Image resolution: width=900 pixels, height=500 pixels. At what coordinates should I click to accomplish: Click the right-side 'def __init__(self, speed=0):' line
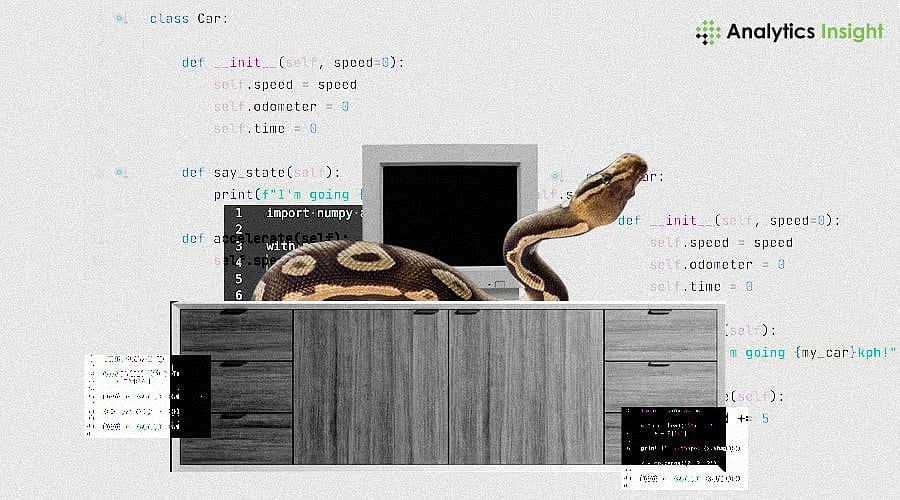(729, 221)
